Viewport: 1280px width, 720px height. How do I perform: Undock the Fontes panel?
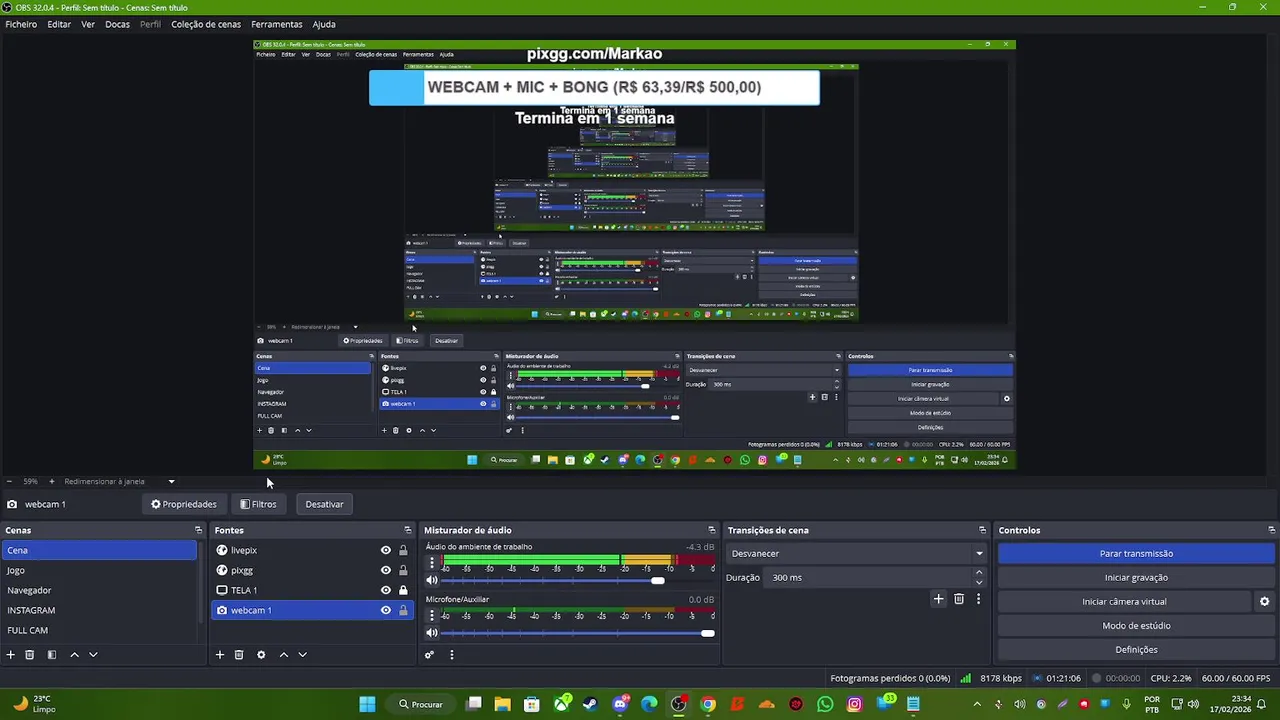[407, 530]
